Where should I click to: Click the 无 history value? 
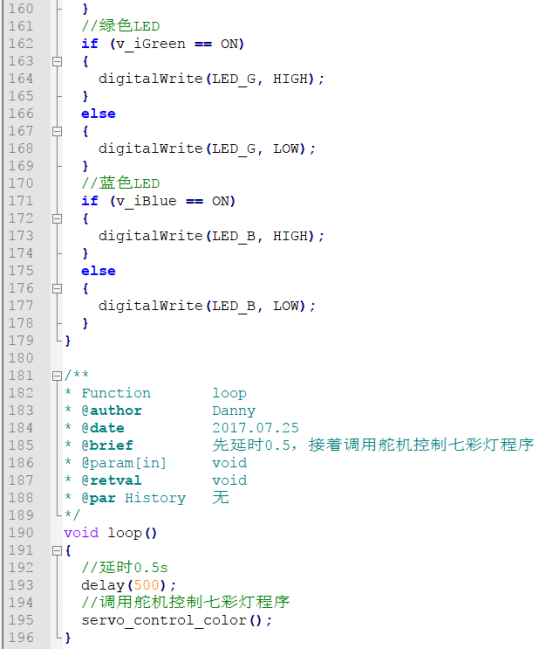point(221,498)
